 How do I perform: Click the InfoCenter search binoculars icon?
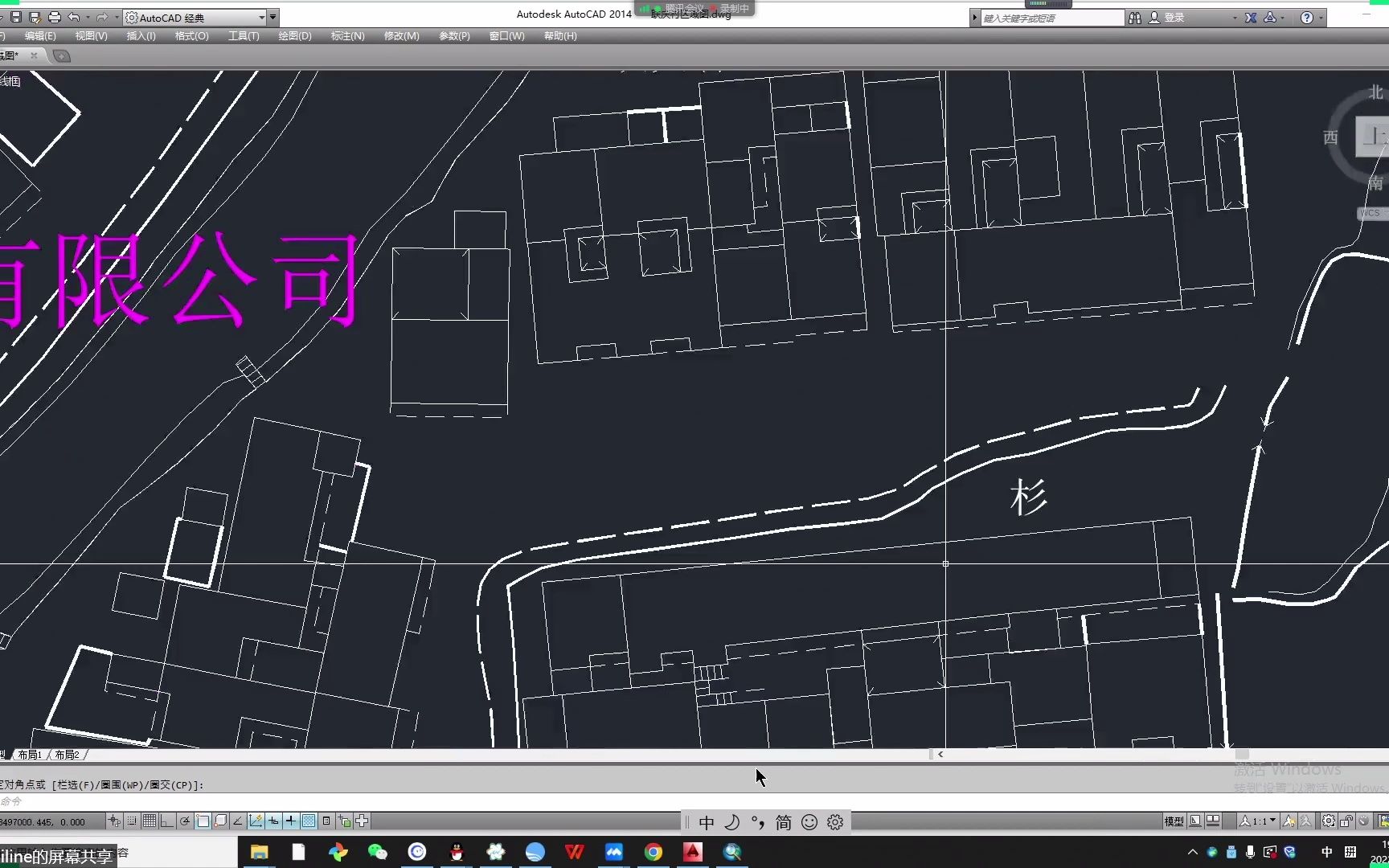[x=1134, y=17]
